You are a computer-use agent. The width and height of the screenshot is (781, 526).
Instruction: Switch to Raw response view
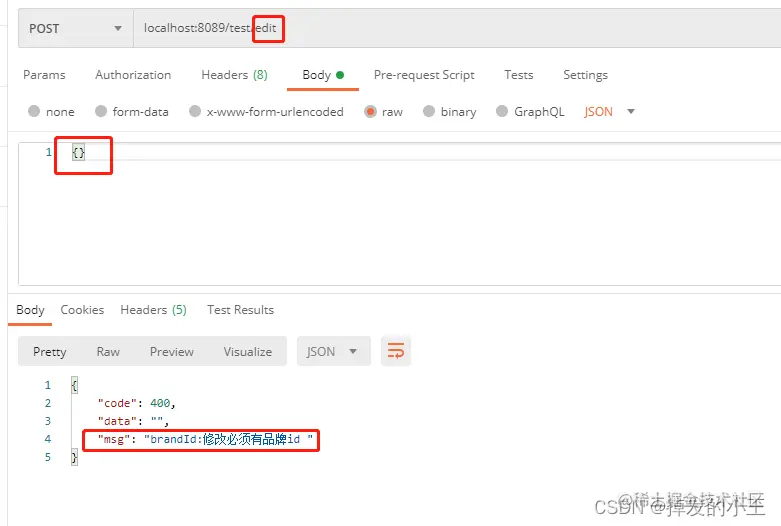point(108,352)
